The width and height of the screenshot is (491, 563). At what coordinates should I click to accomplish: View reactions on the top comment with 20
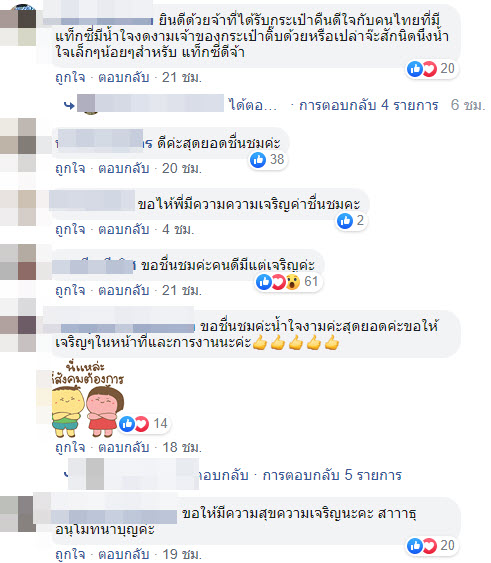[x=431, y=69]
